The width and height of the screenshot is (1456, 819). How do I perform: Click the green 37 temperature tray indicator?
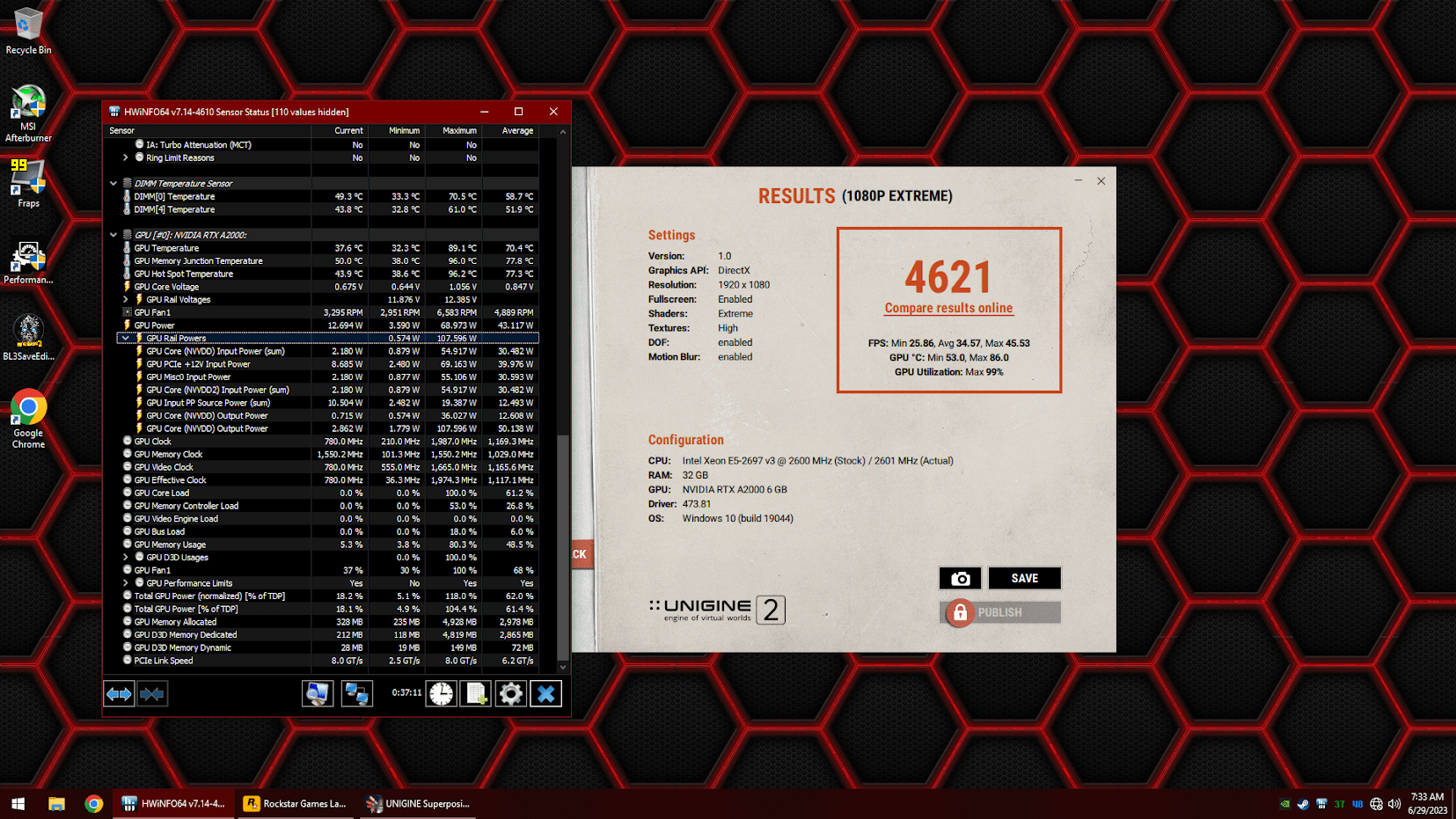1339,803
